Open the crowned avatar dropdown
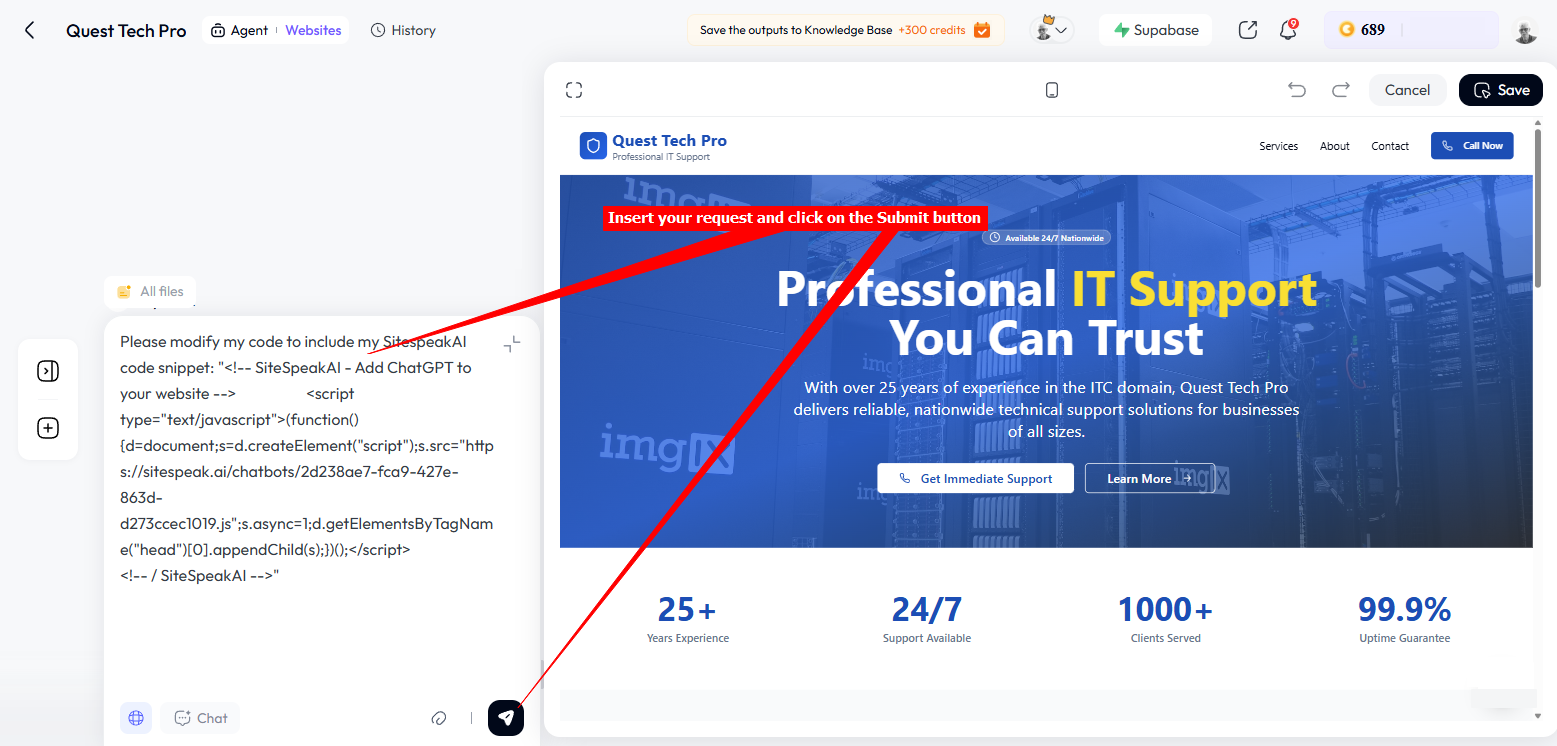1557x746 pixels. [1051, 29]
